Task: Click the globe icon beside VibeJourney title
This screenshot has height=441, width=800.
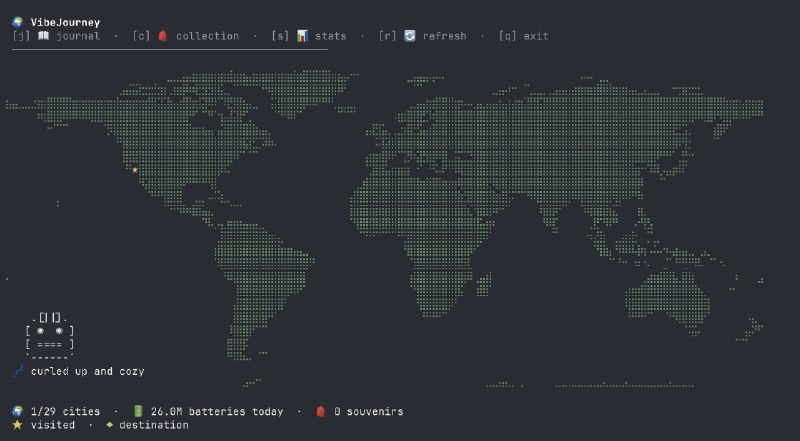Action: pos(17,22)
